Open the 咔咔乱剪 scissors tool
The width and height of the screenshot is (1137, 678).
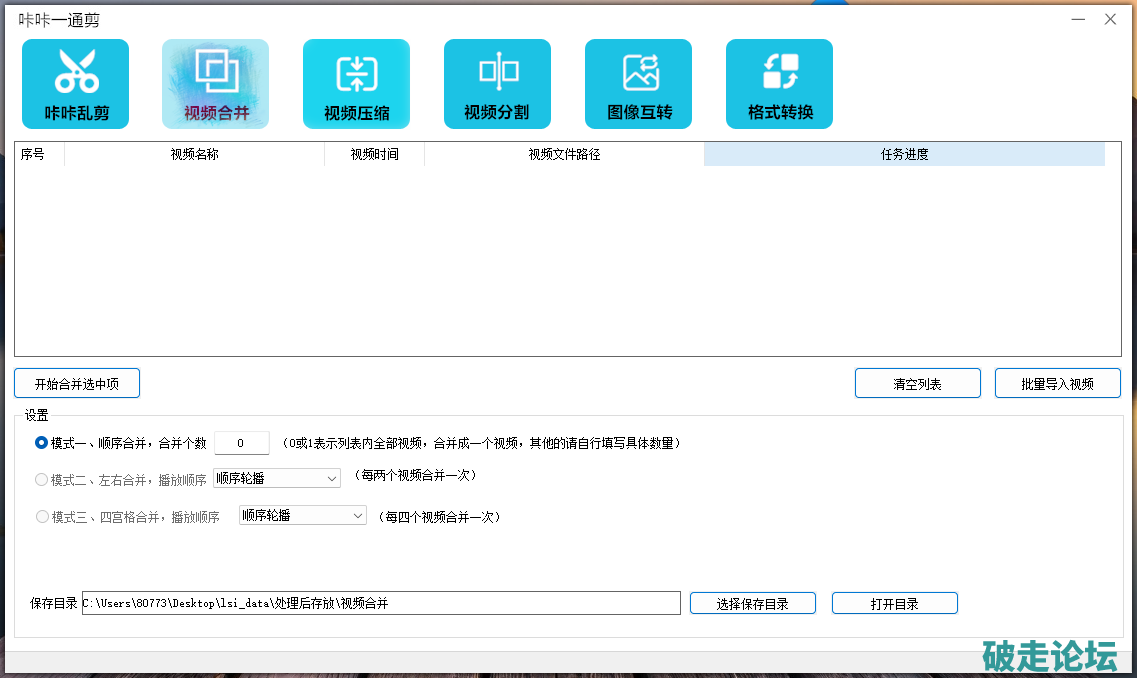[x=75, y=84]
